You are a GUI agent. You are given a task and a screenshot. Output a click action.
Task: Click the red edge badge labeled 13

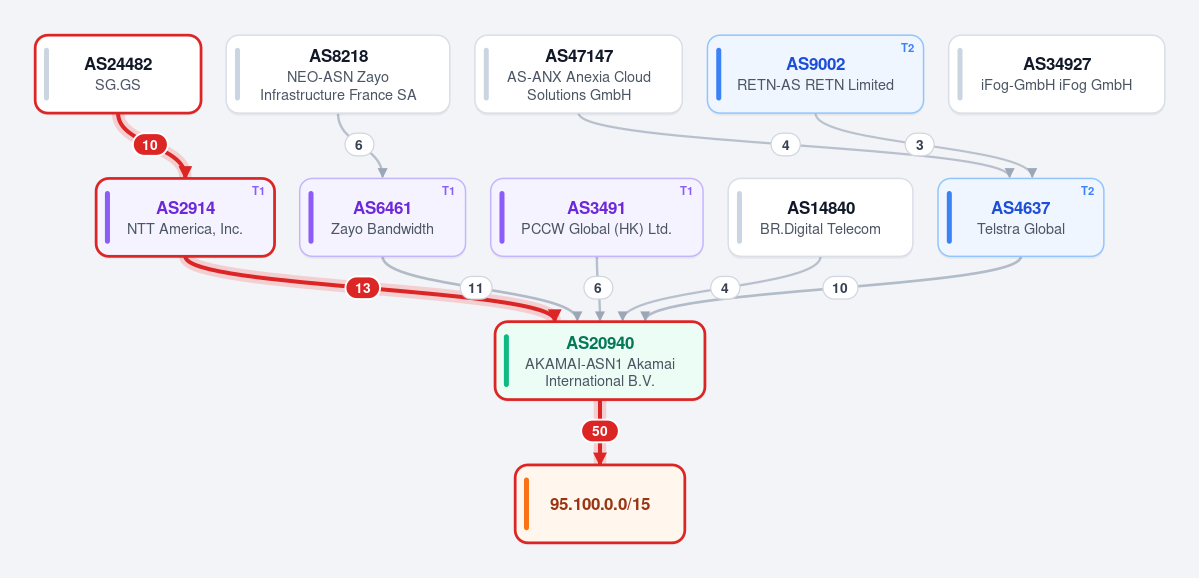pos(362,288)
